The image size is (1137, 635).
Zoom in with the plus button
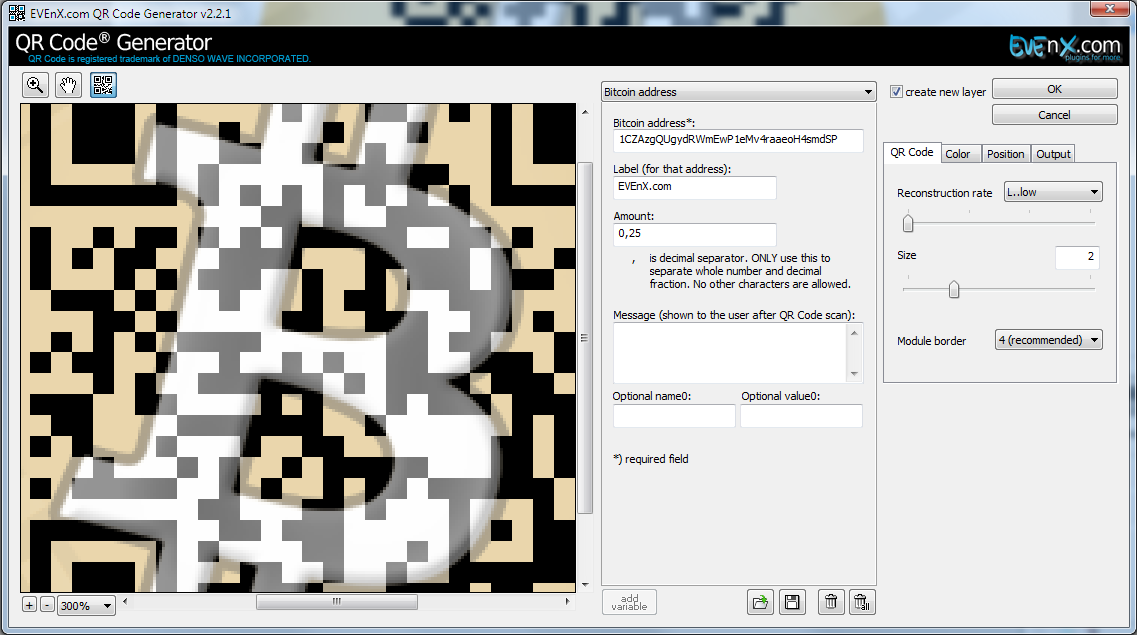(29, 605)
